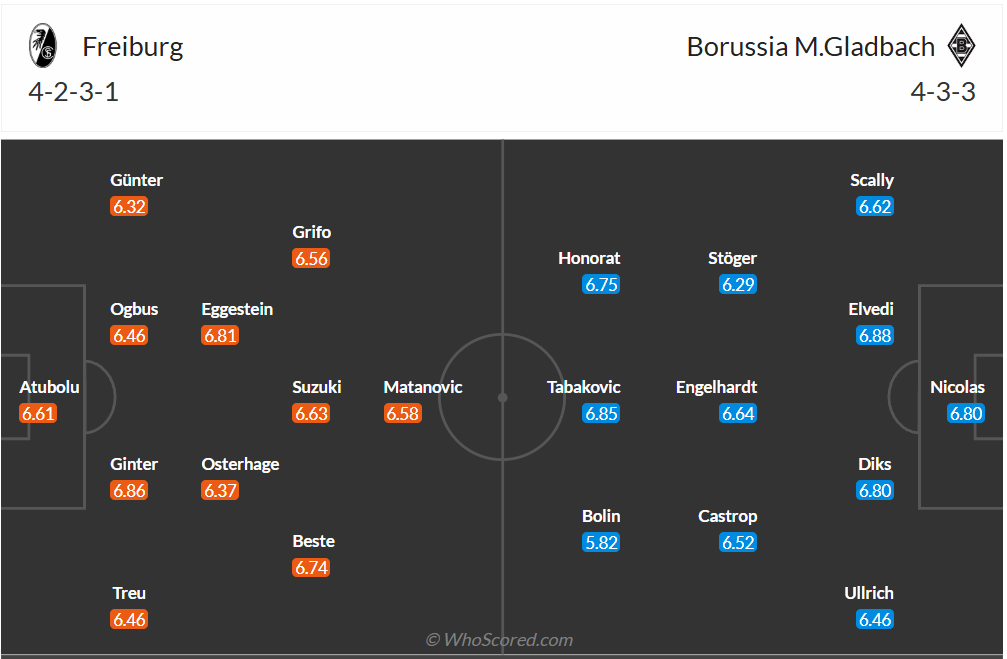
Task: Select player Günter on the pitch
Action: [x=136, y=180]
